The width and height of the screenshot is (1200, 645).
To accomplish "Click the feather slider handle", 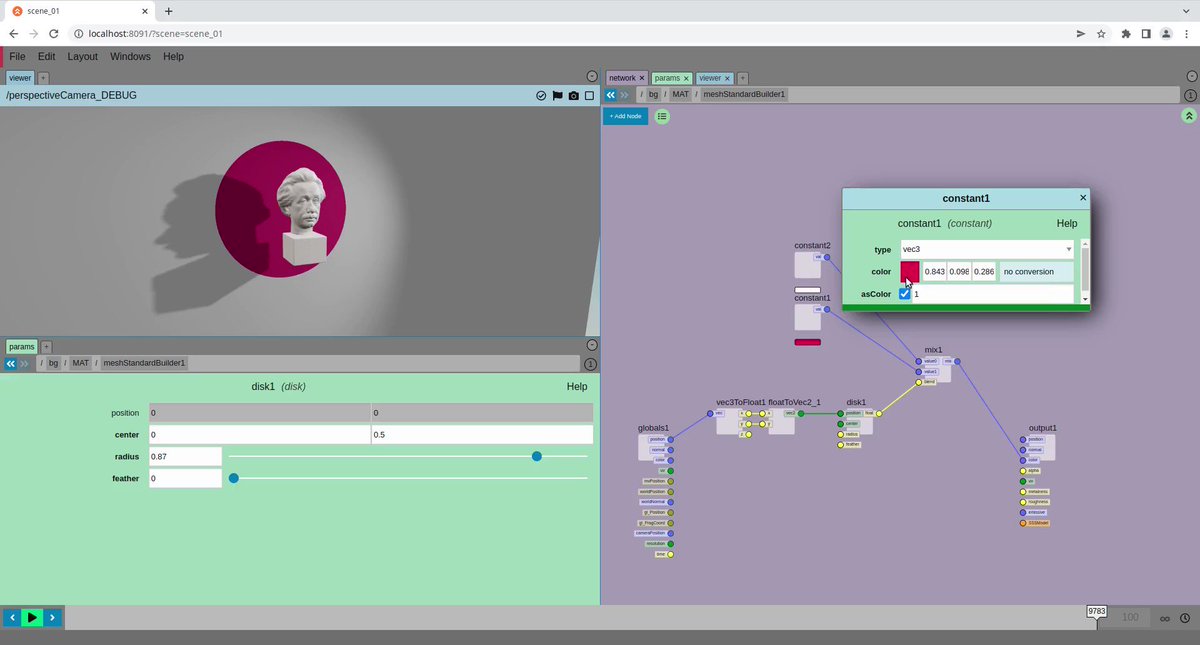I will (234, 478).
